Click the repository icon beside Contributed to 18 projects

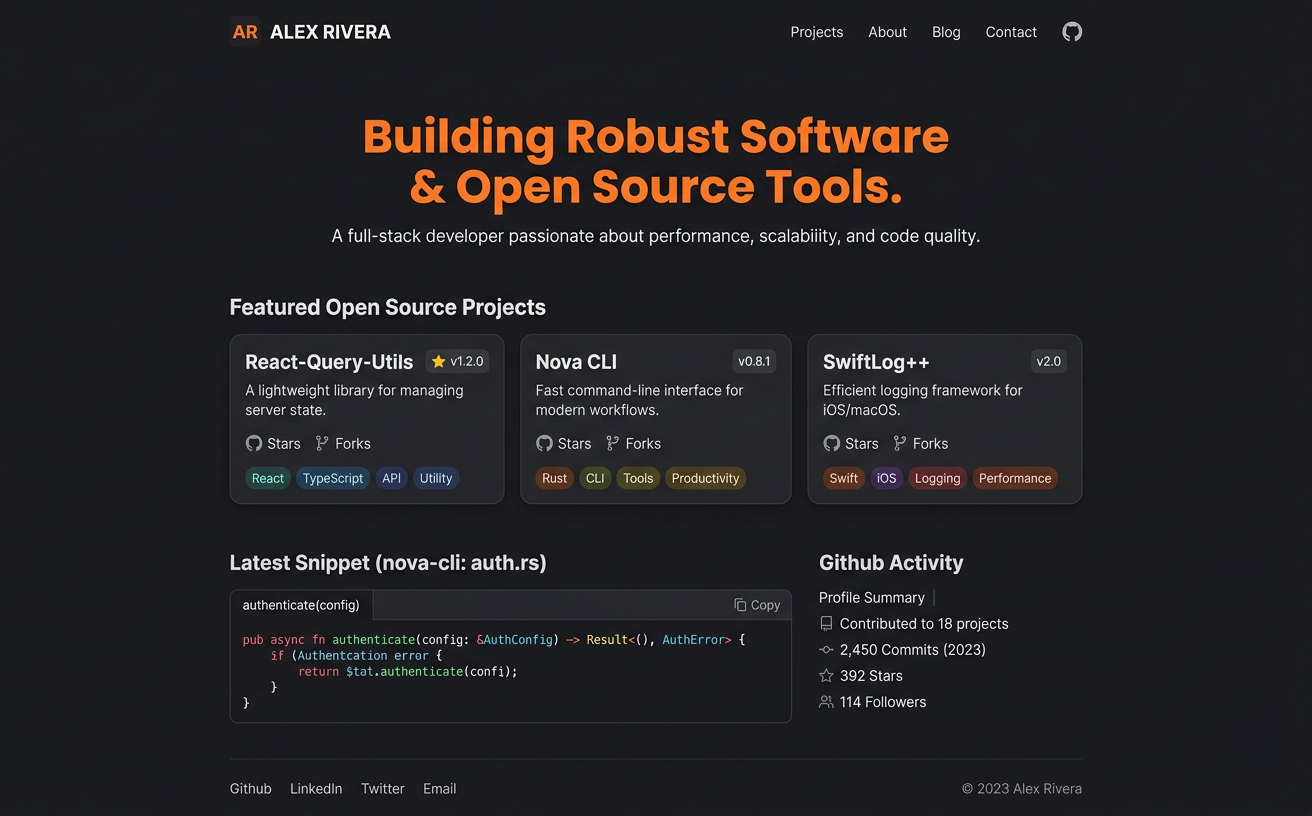coord(826,624)
